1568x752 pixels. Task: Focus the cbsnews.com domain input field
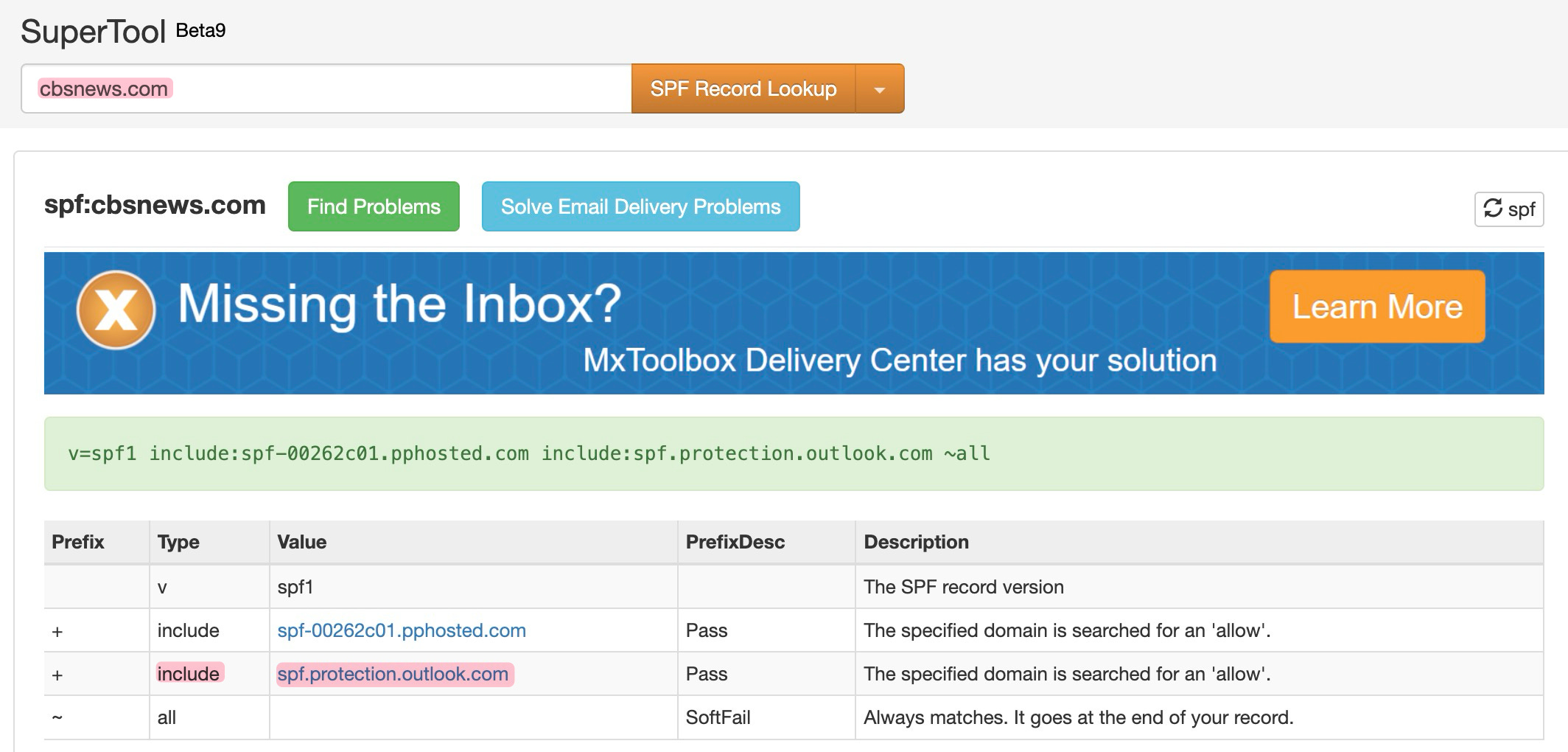[x=326, y=88]
